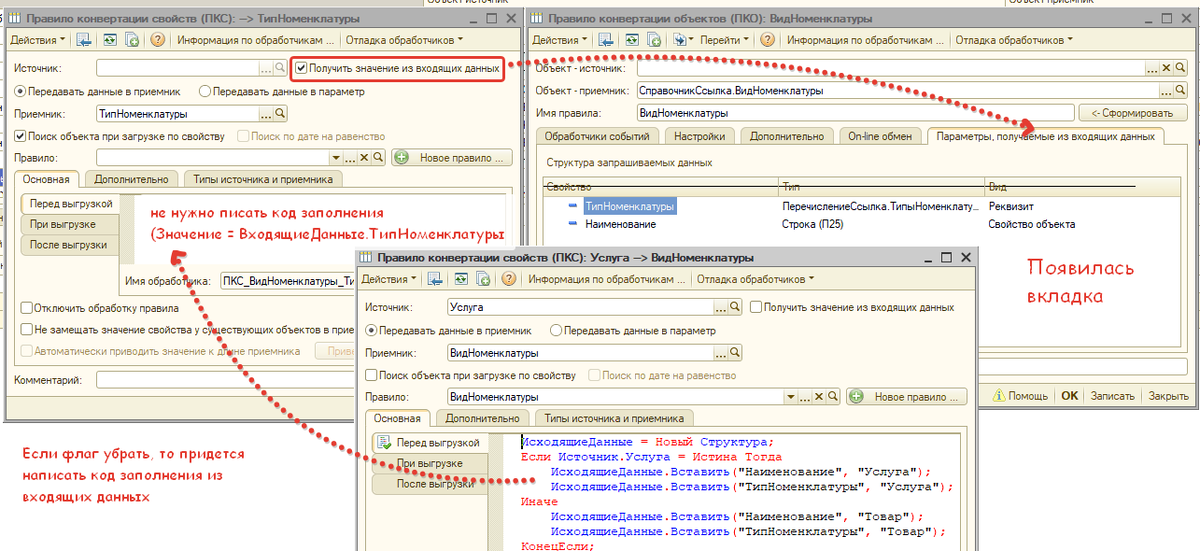Click Записать in the ПКО window

pos(1111,396)
